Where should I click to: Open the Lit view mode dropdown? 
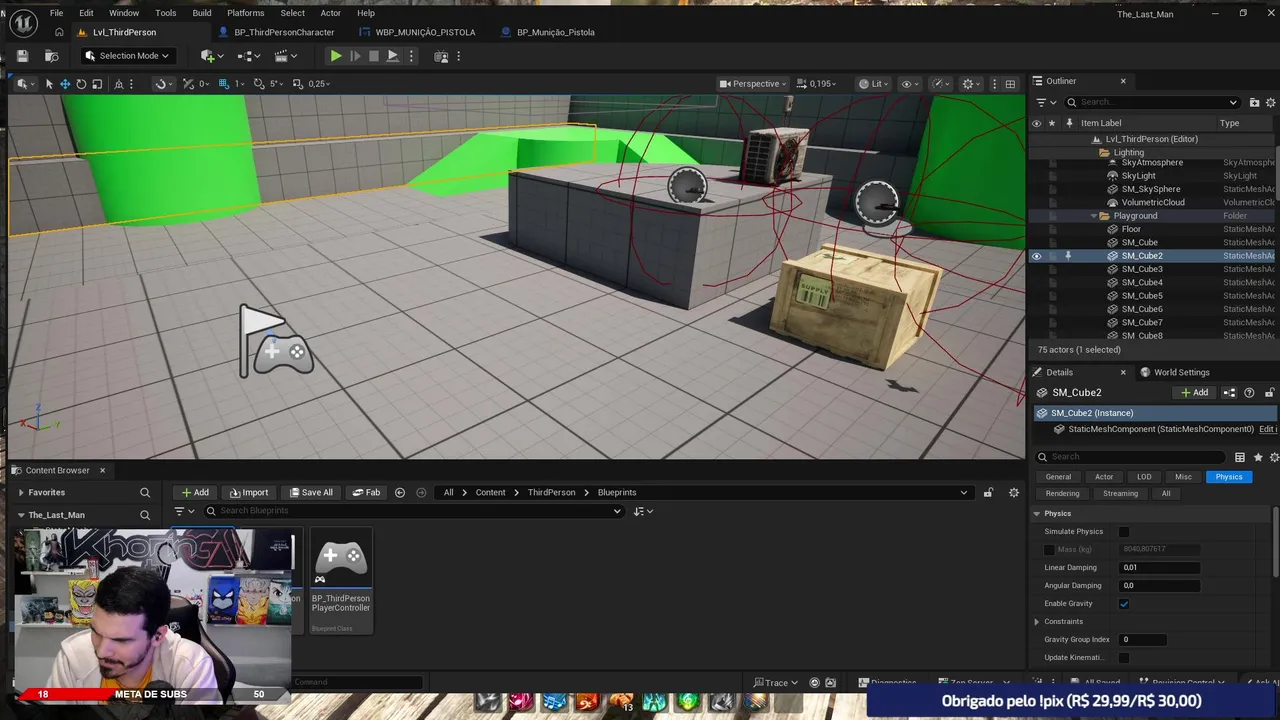[872, 84]
